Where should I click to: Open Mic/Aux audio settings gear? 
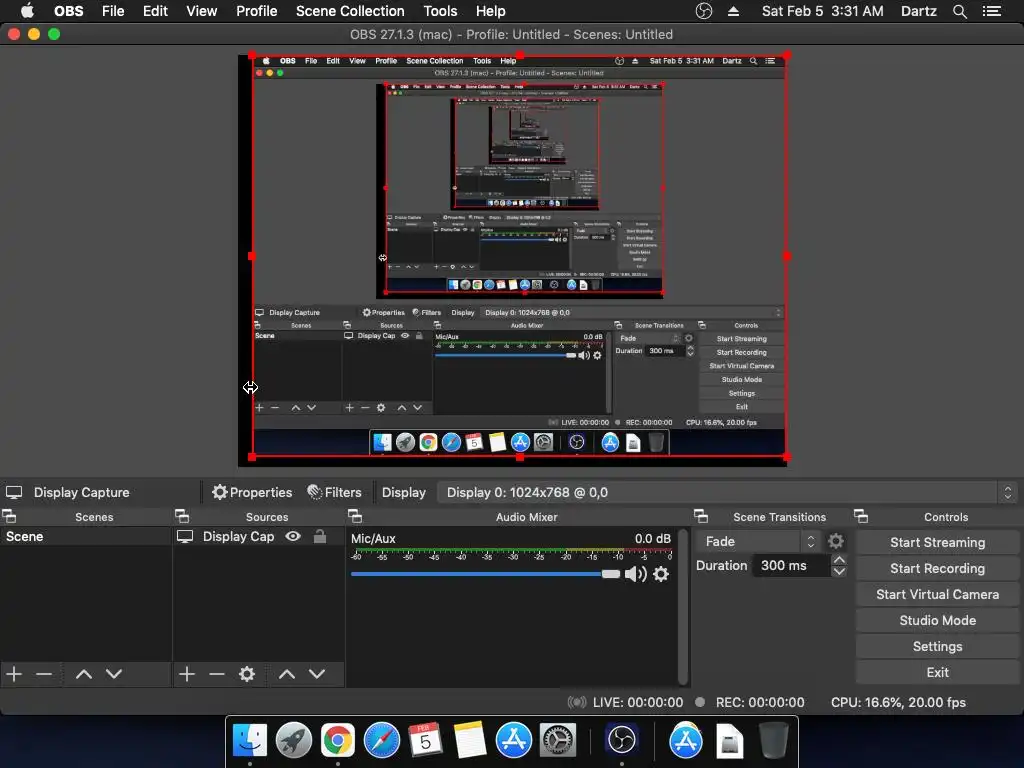661,574
